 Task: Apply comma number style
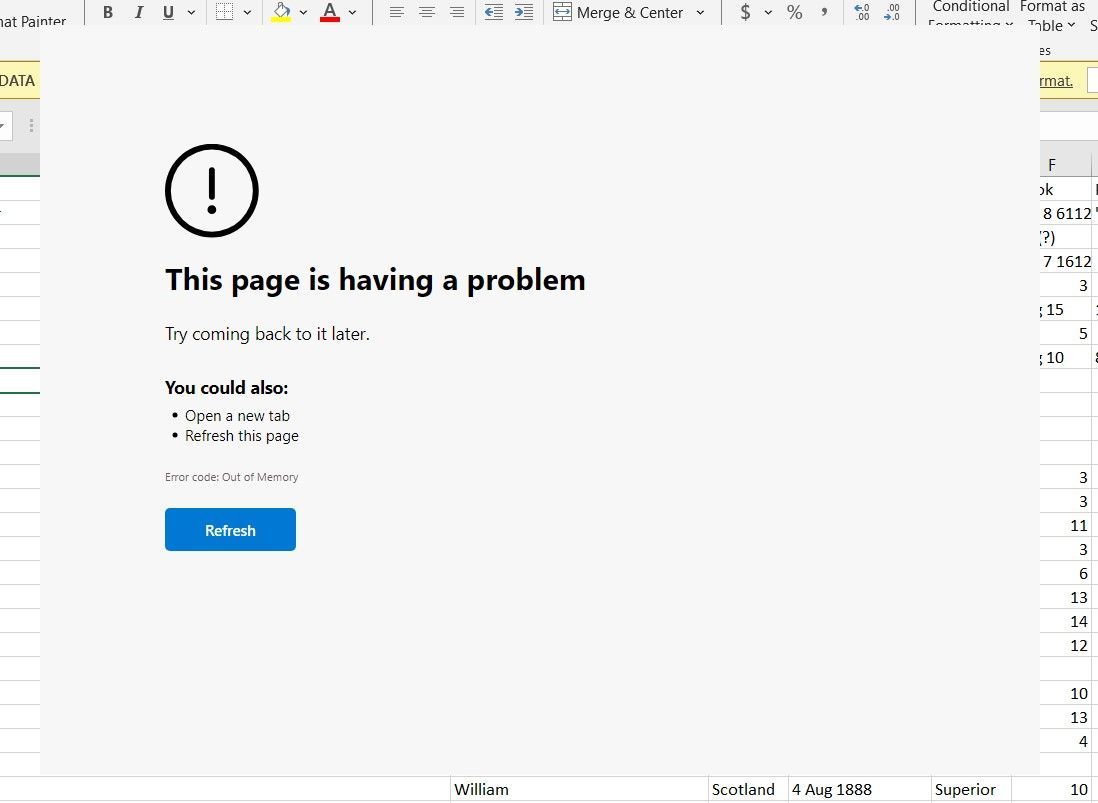[x=823, y=13]
